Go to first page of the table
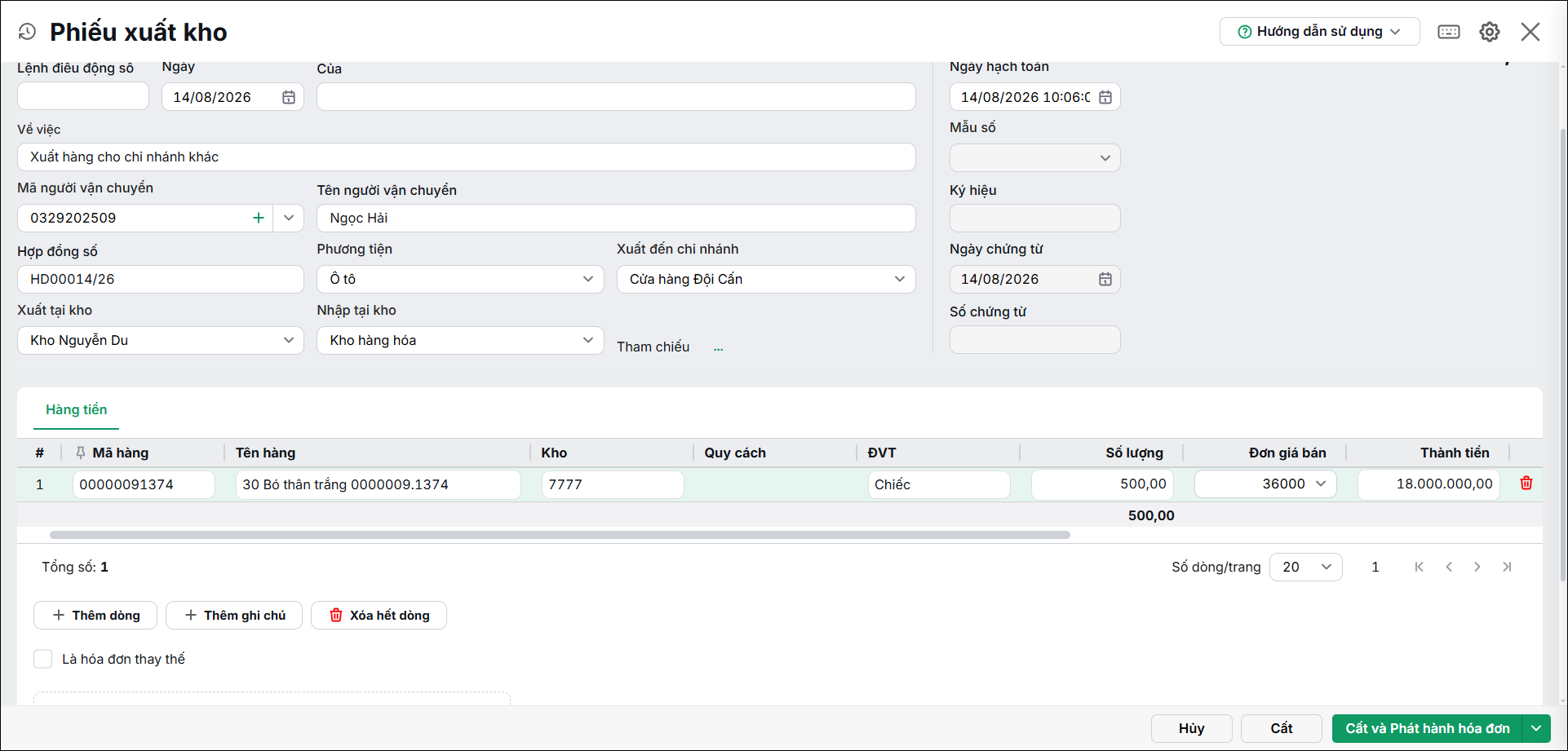 [1420, 567]
